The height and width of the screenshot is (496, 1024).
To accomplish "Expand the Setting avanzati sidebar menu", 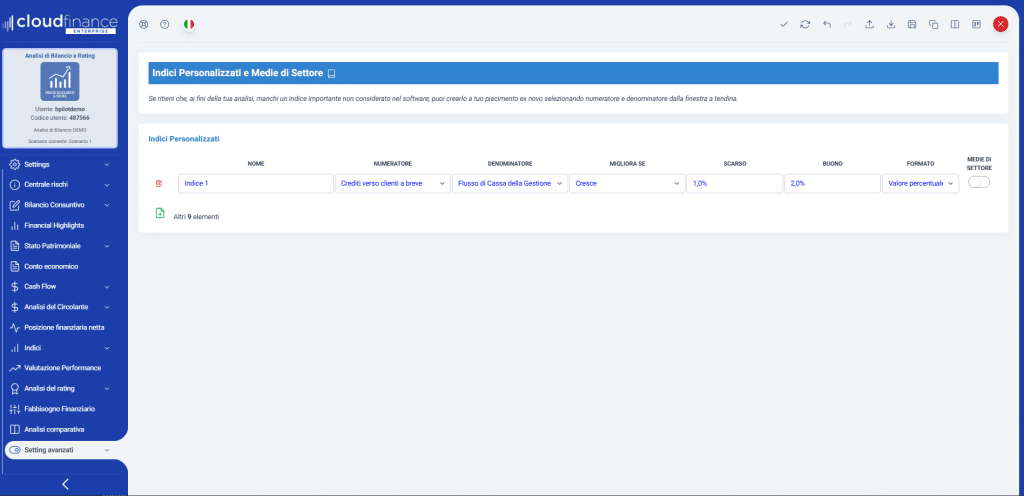I will 60,450.
